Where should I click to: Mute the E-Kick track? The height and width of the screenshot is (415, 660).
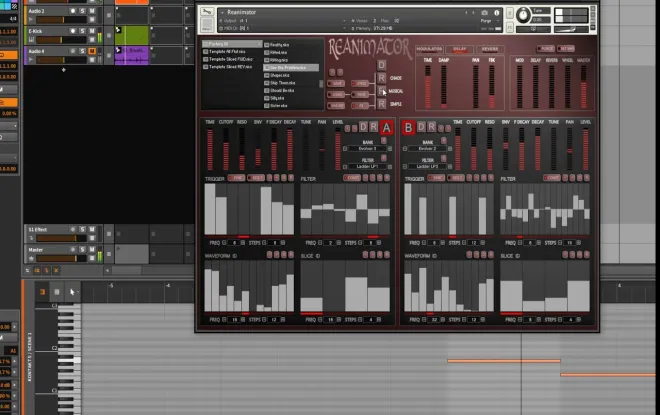click(92, 31)
